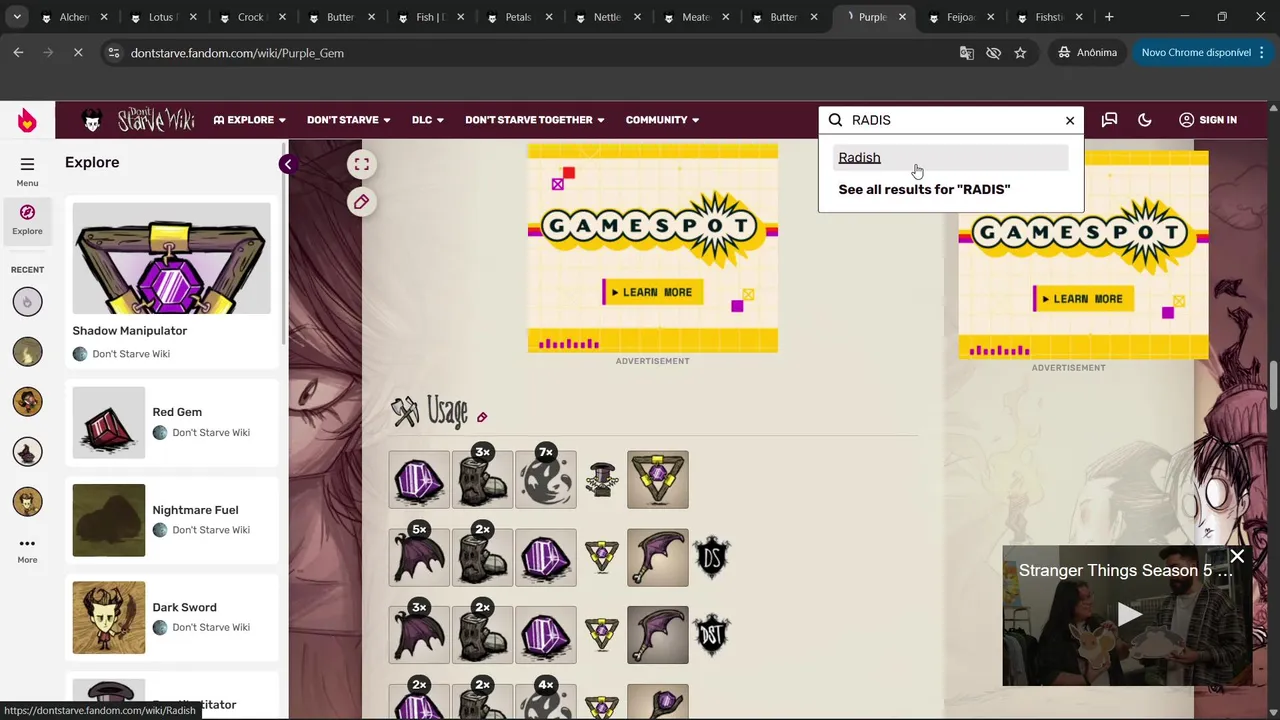This screenshot has height=720, width=1280.
Task: Open the discussions chat icon
Action: click(1109, 120)
